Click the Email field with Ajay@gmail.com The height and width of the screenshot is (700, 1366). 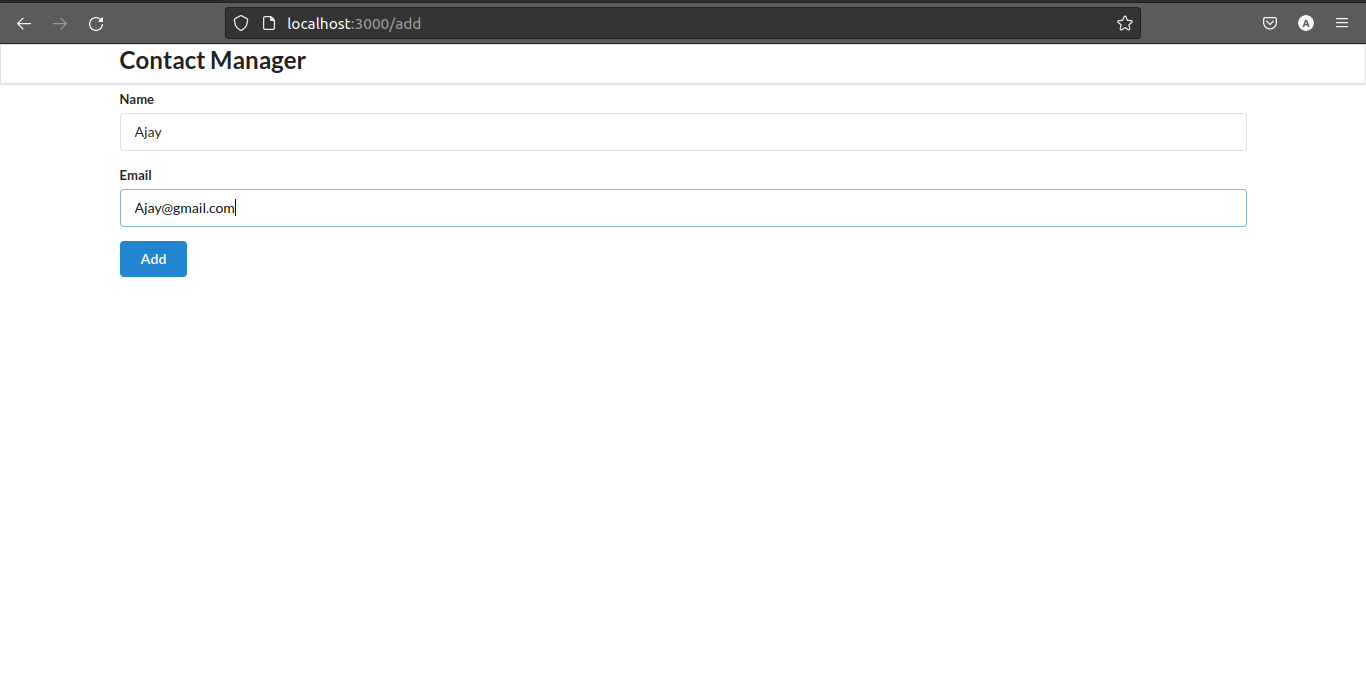683,208
